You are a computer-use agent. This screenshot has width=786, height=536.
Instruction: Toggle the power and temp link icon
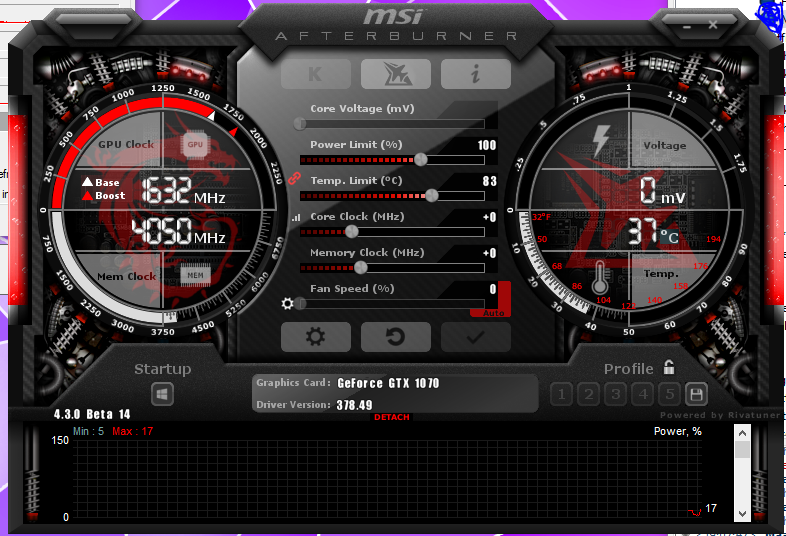[x=294, y=178]
